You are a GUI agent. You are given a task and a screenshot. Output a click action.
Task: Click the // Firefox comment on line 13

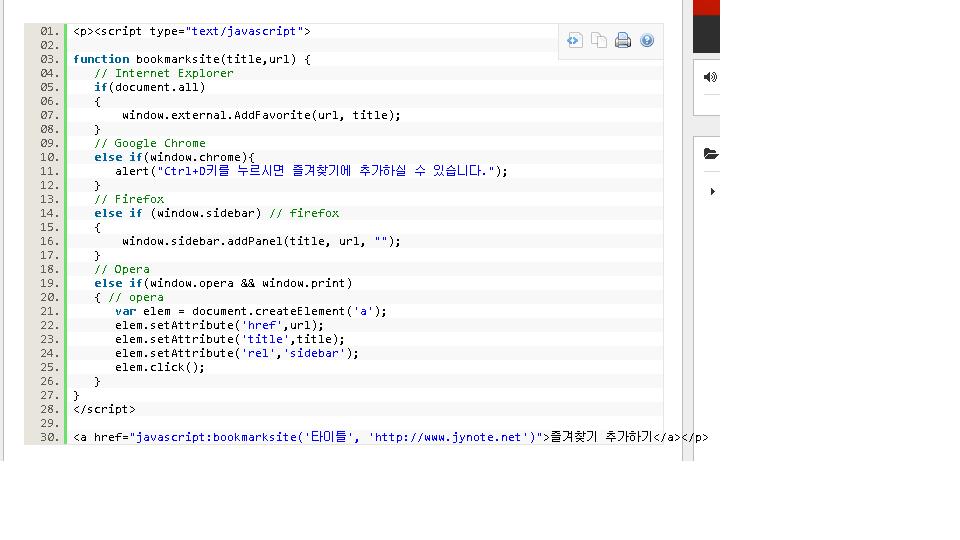click(129, 199)
